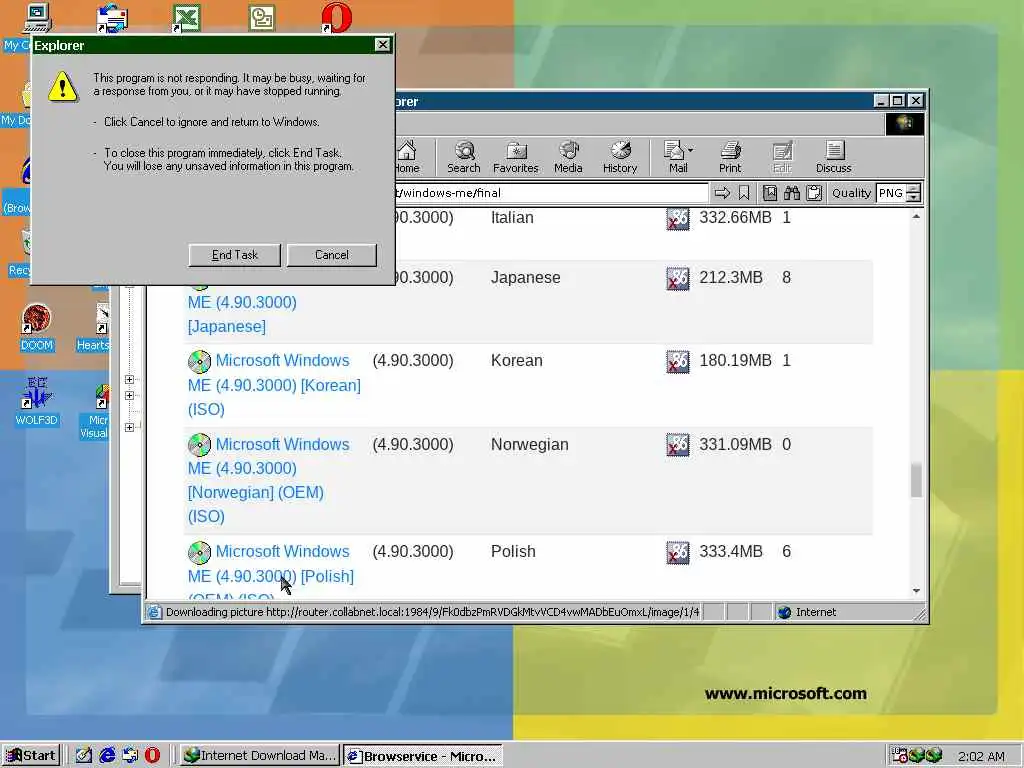1024x768 pixels.
Task: Select the 180.19MB size text
Action: (735, 360)
